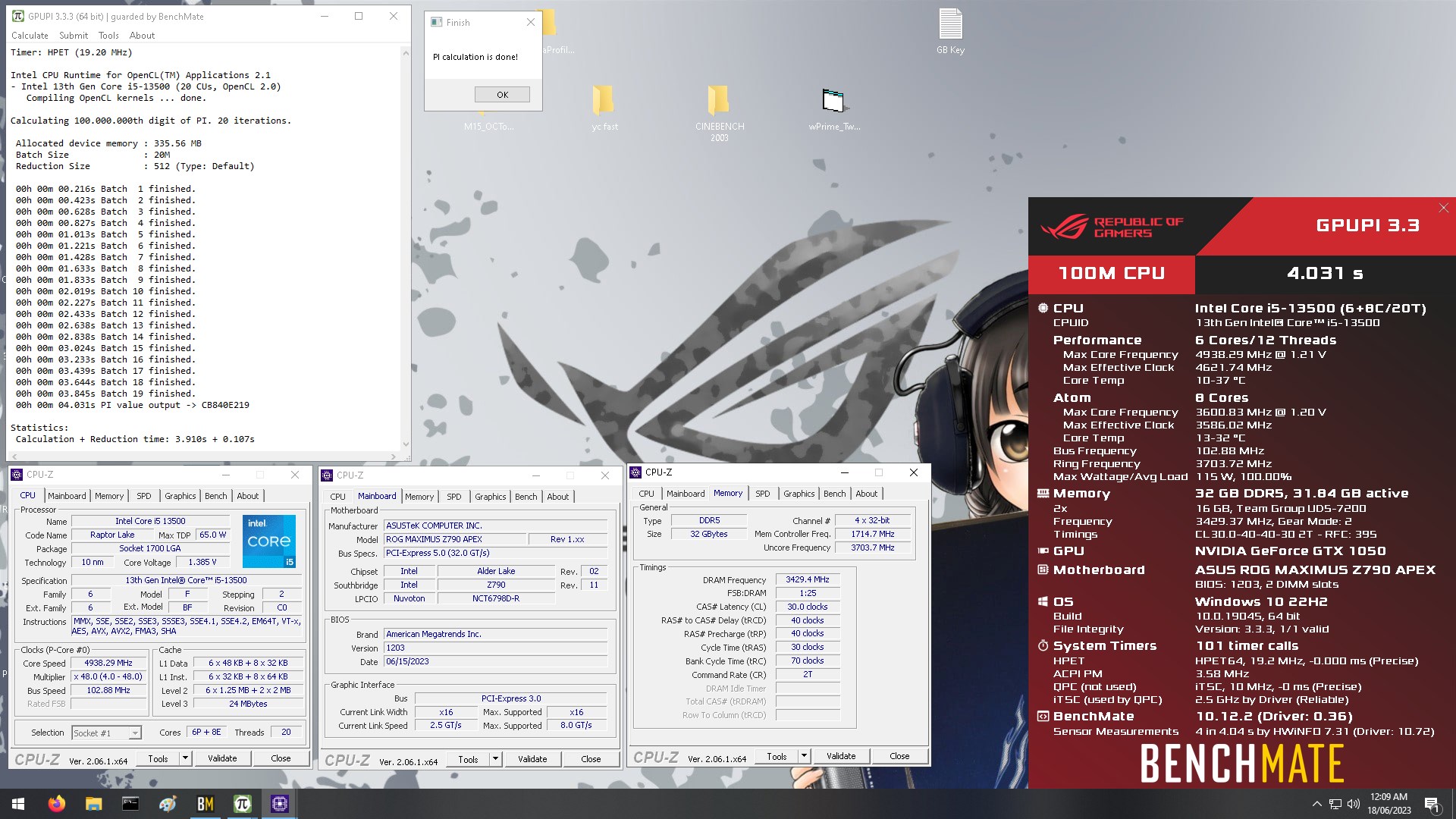
Task: Expand Tools dropdown arrow in Mainboard CPU-Z window
Action: tap(494, 759)
